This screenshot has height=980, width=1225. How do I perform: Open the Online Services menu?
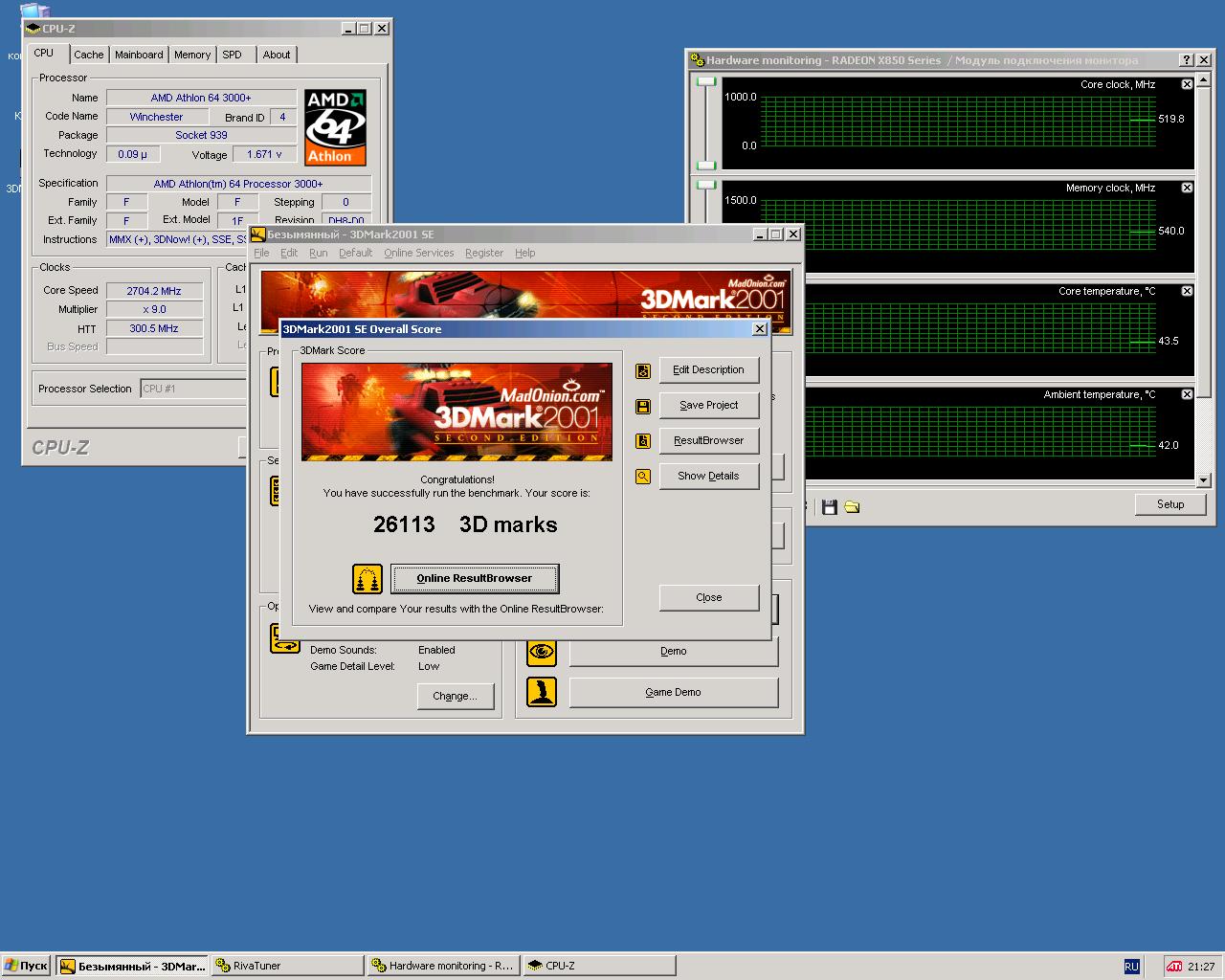point(419,253)
